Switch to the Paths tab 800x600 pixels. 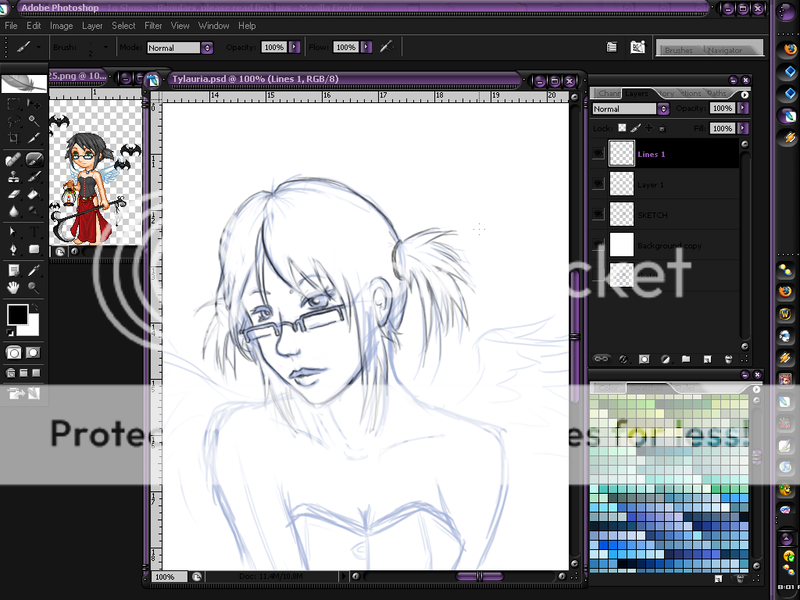tap(717, 94)
